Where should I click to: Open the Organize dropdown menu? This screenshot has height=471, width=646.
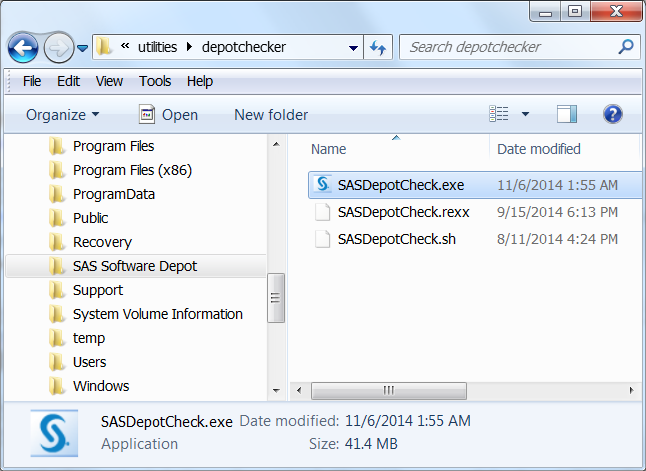pos(62,115)
